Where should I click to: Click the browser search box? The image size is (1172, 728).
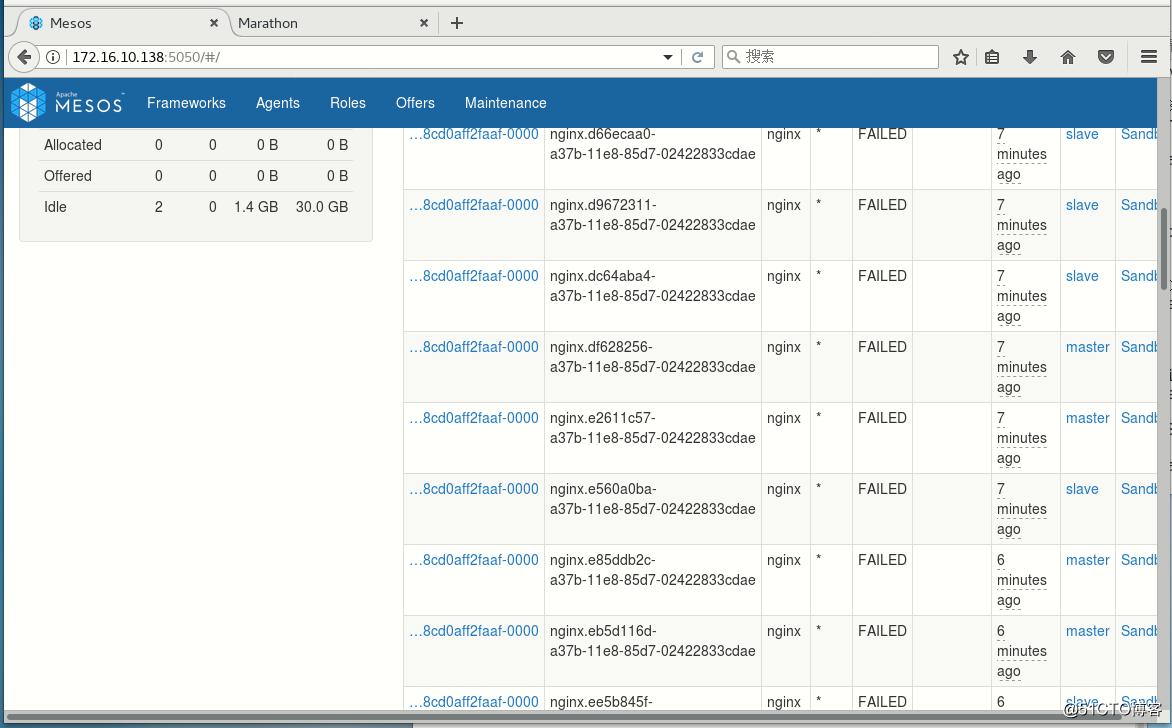830,57
